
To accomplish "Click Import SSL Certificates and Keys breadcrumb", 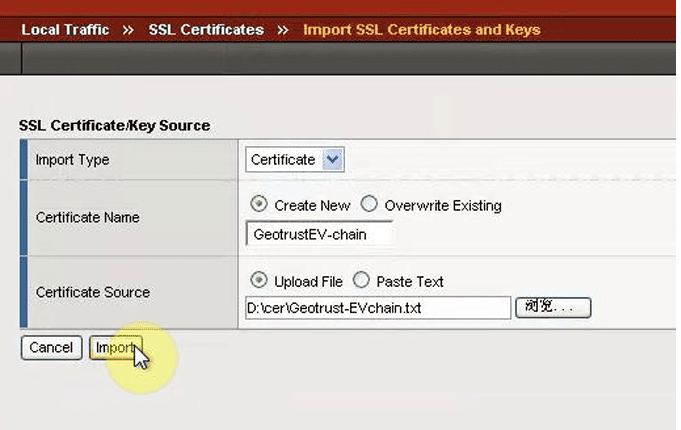I will click(421, 29).
